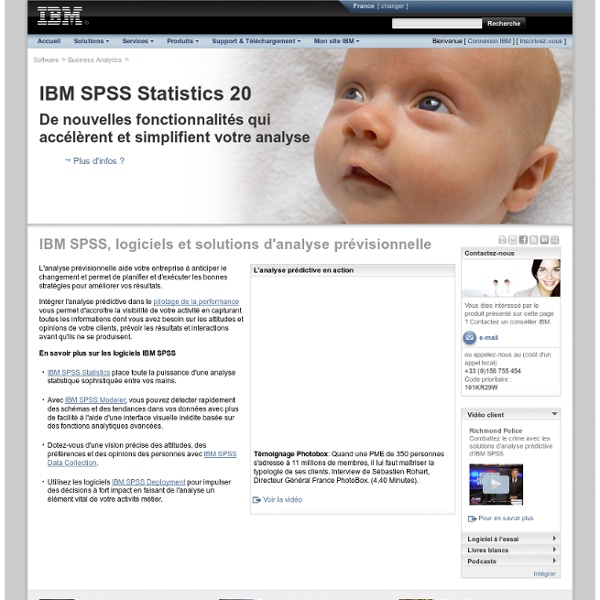Click the Contactez-nous panel header
The image size is (600, 600).
pyautogui.click(x=511, y=253)
